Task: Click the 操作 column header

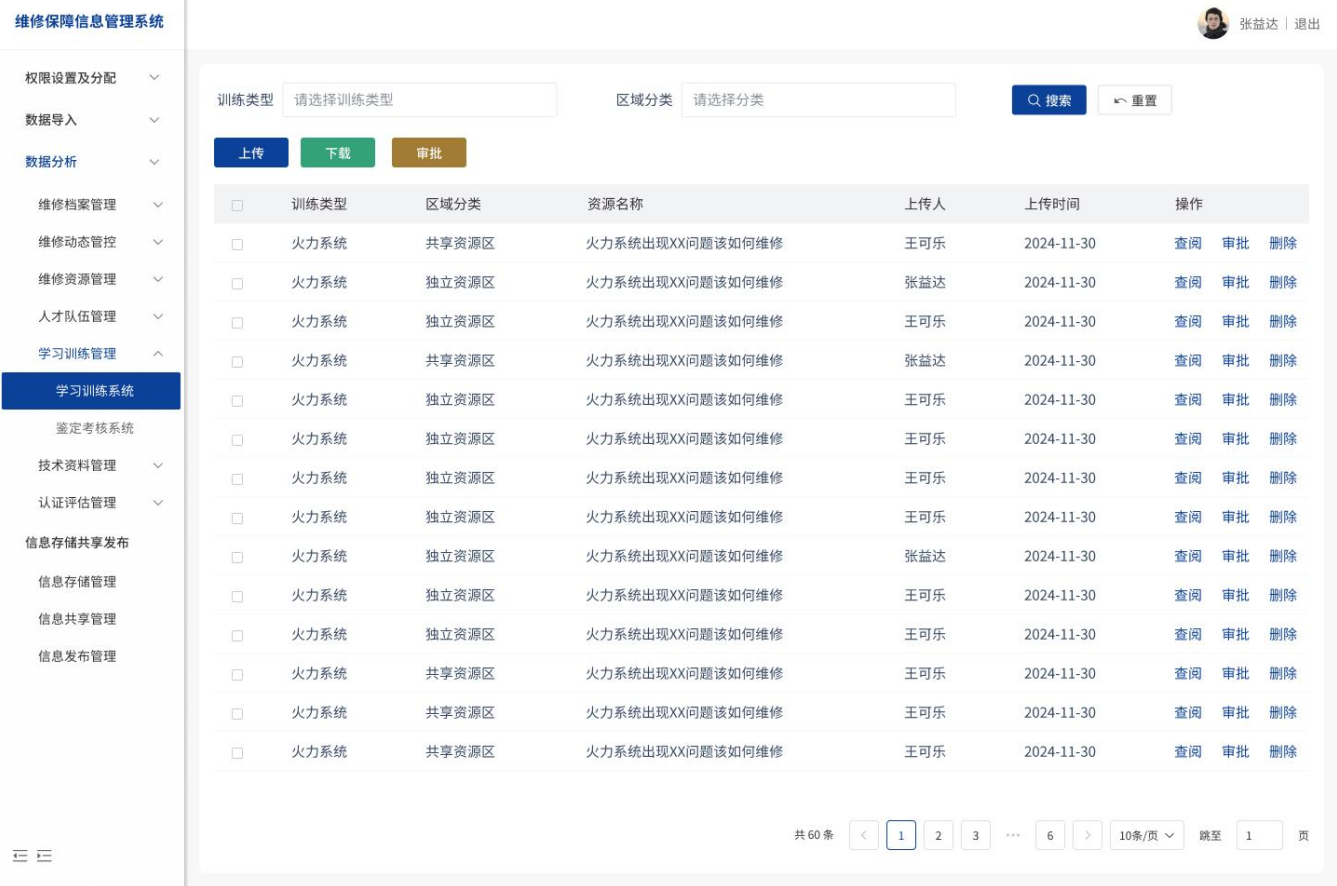Action: 1189,204
